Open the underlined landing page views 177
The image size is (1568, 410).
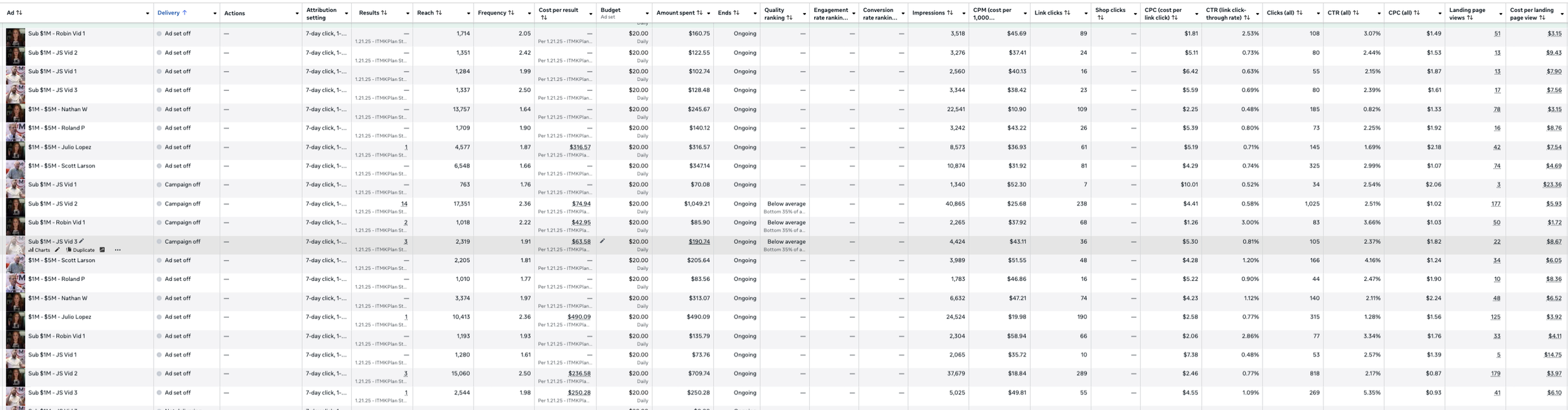click(1496, 204)
